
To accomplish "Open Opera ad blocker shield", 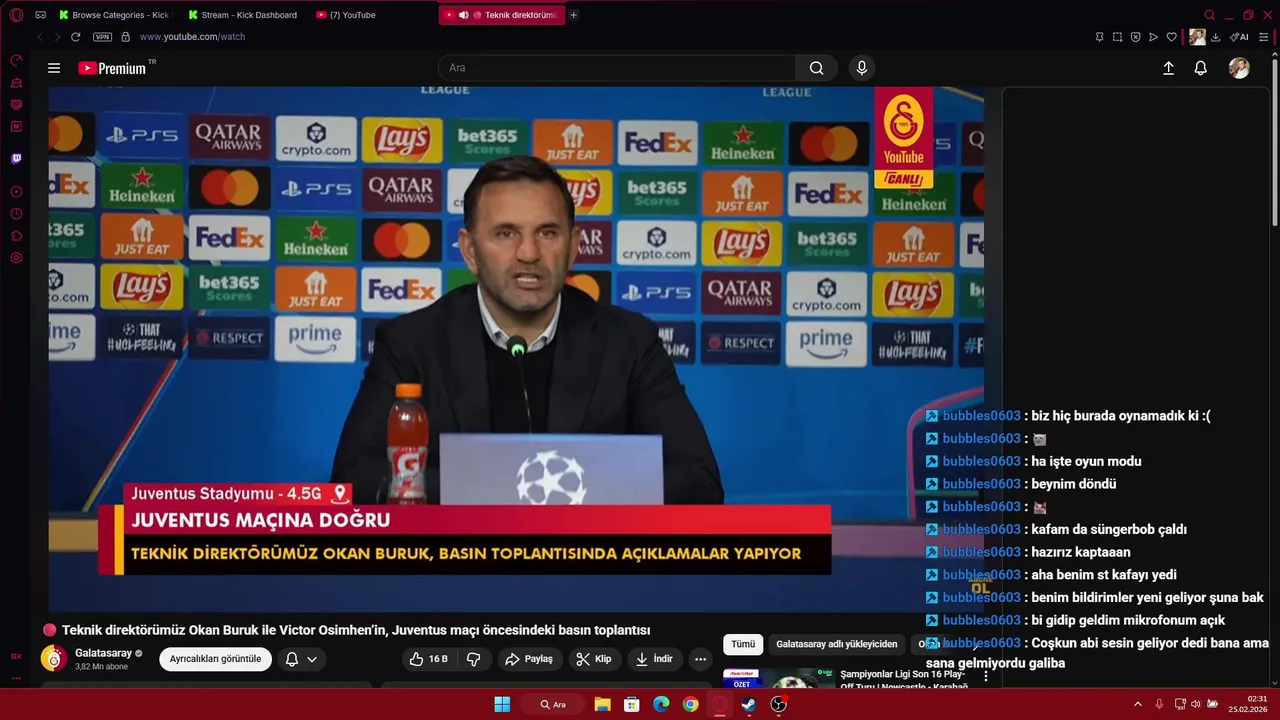I will 1135,37.
